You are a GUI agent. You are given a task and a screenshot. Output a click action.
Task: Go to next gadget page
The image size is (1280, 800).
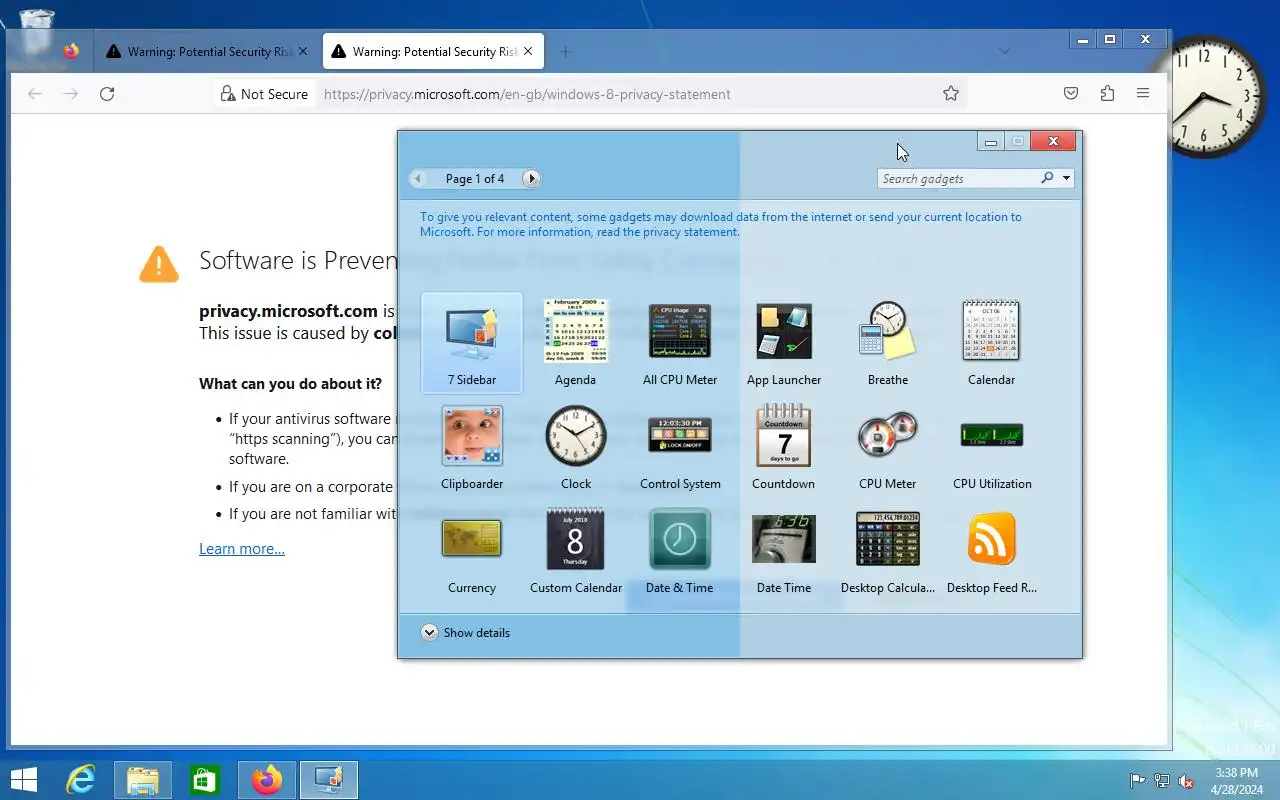point(532,179)
